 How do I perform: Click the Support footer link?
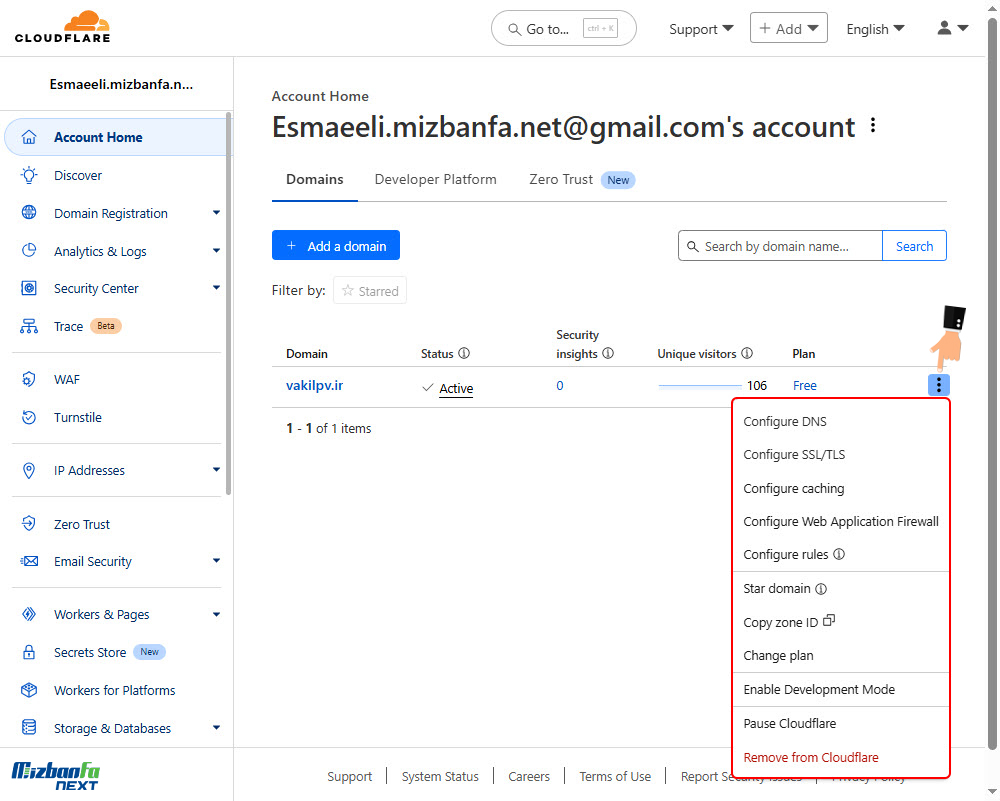click(349, 776)
